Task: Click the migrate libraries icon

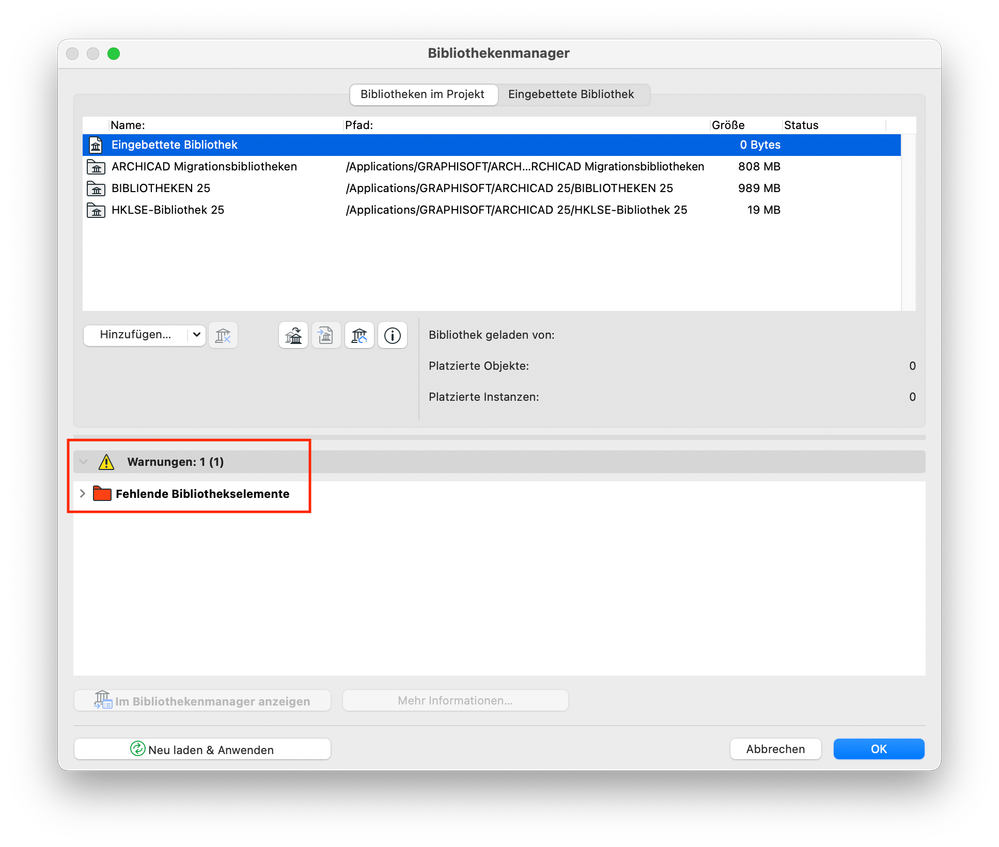Action: click(294, 335)
